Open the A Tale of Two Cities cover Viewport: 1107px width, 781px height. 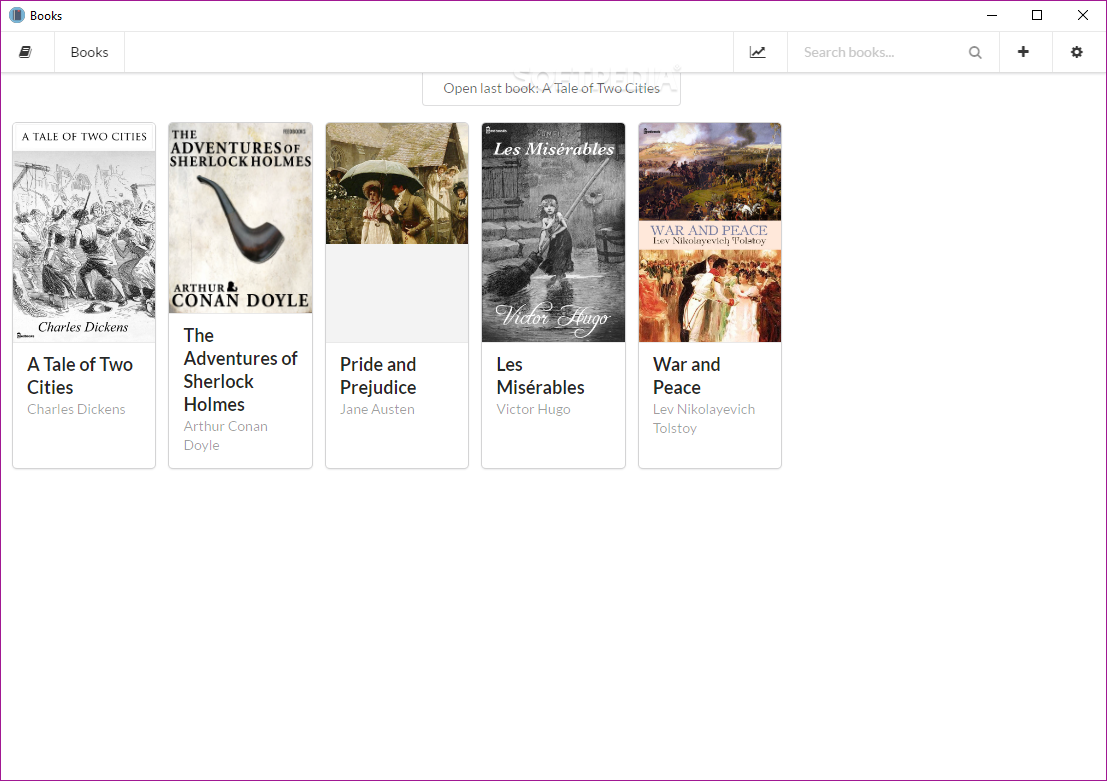84,232
